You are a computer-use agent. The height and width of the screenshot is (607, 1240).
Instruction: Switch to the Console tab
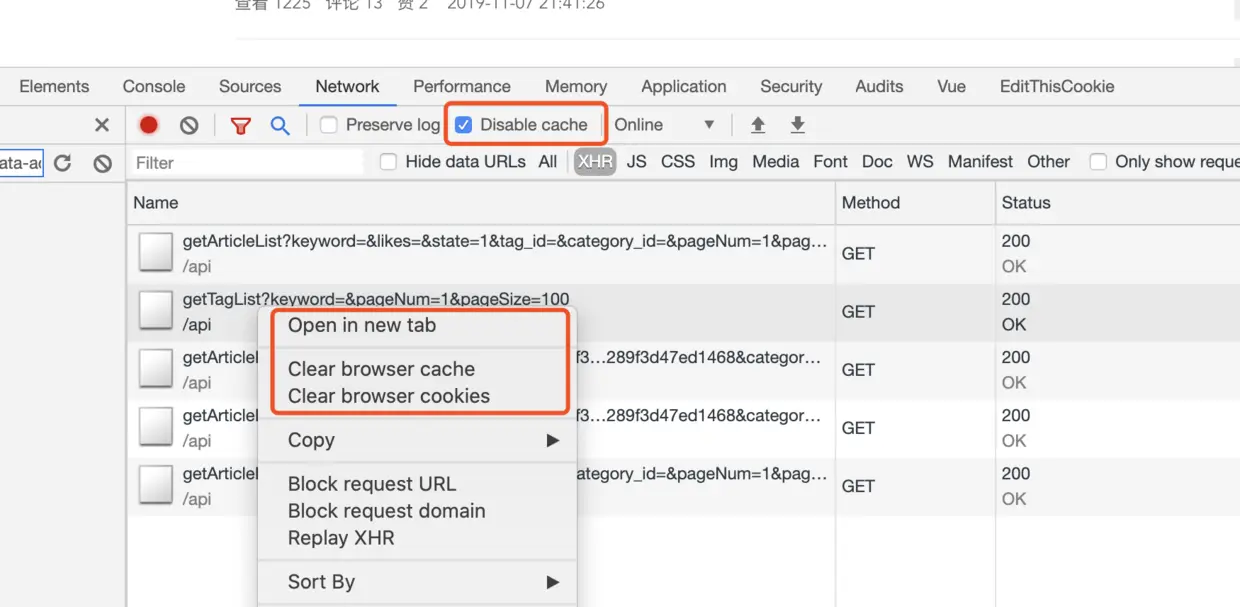pyautogui.click(x=154, y=86)
